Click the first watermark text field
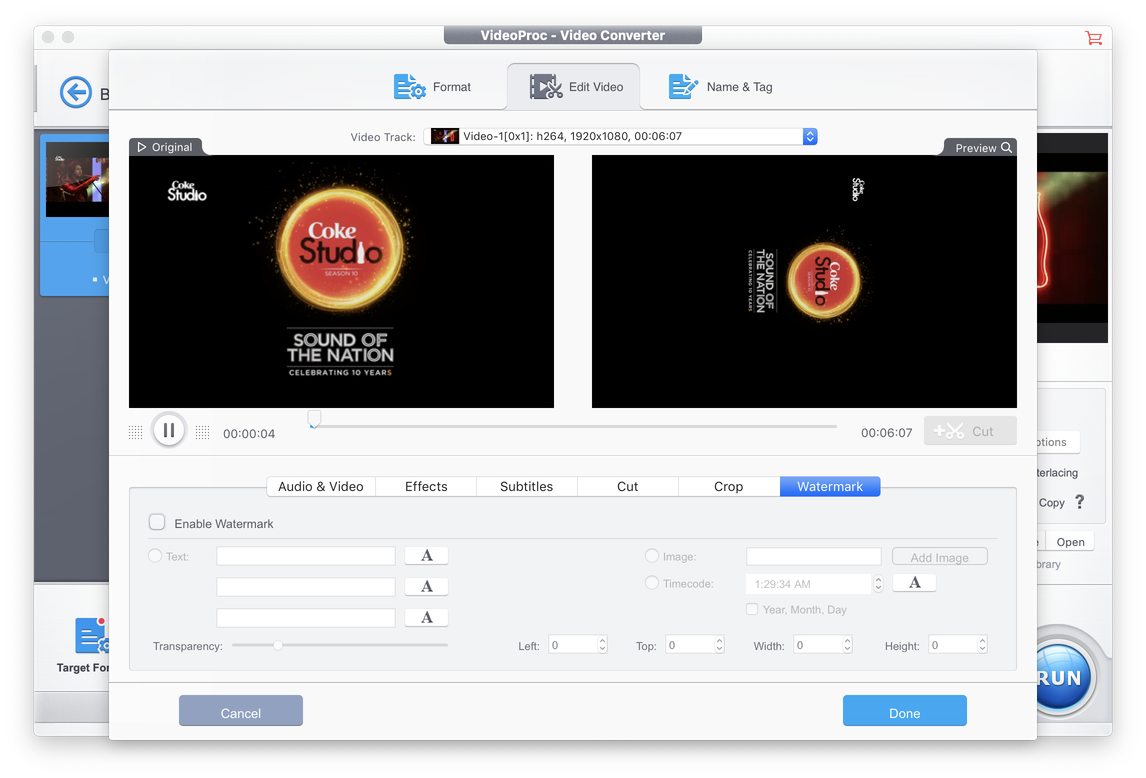The width and height of the screenshot is (1146, 778). (x=306, y=556)
